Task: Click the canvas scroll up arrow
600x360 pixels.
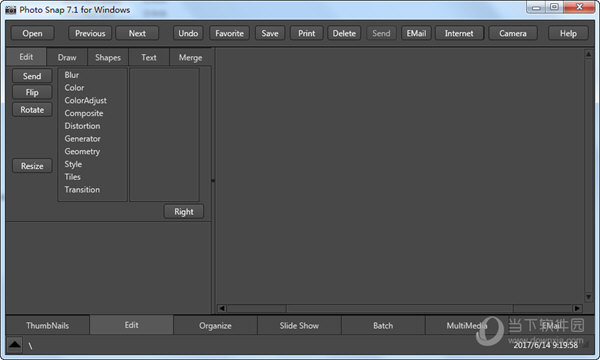Action: point(589,54)
